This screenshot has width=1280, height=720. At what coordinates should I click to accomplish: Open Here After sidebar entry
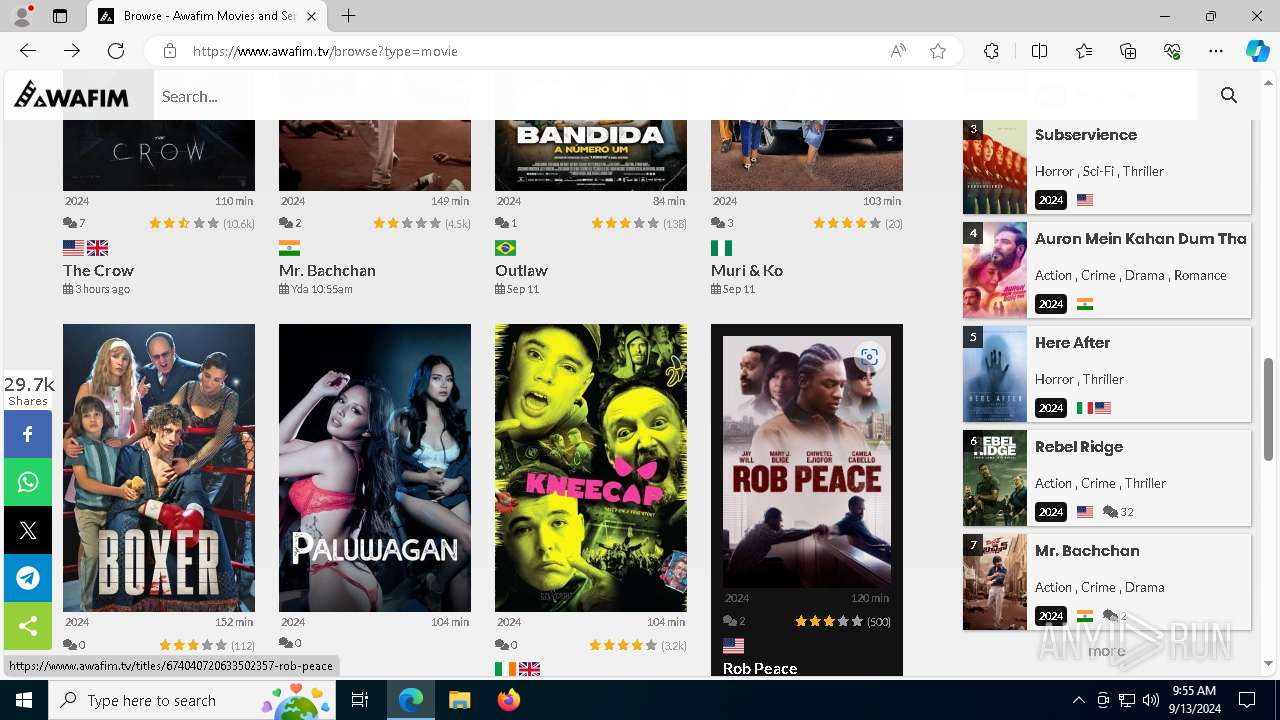click(1072, 342)
